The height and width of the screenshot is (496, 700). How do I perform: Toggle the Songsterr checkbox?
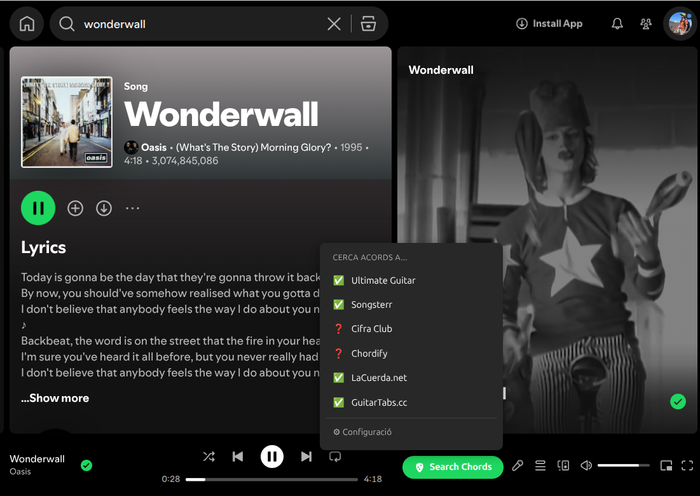coord(339,304)
